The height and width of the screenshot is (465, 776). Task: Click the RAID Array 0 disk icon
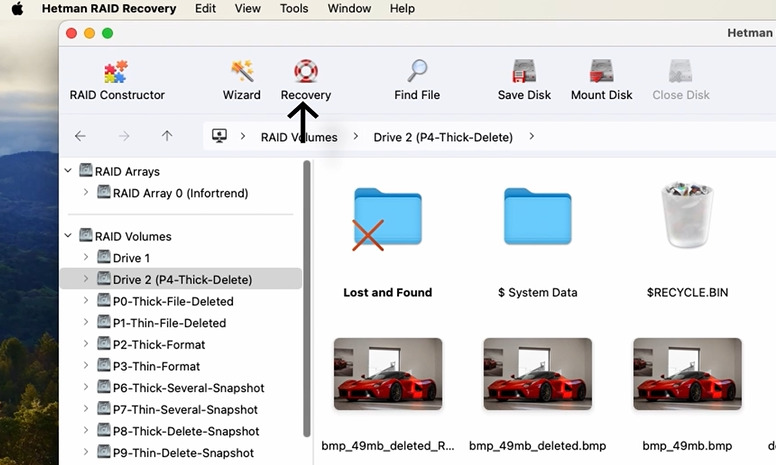tap(103, 192)
